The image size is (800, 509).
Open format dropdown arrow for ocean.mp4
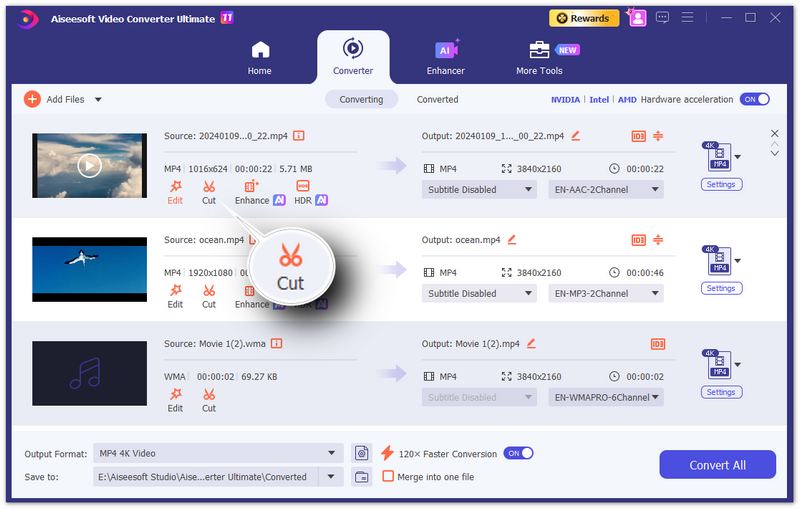738,261
